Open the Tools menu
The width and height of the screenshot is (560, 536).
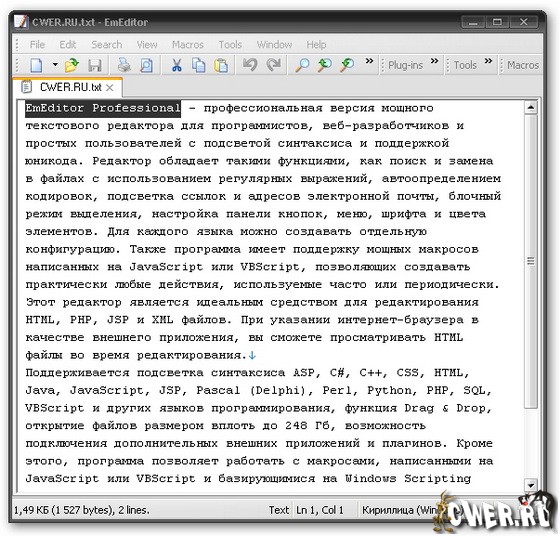click(230, 45)
